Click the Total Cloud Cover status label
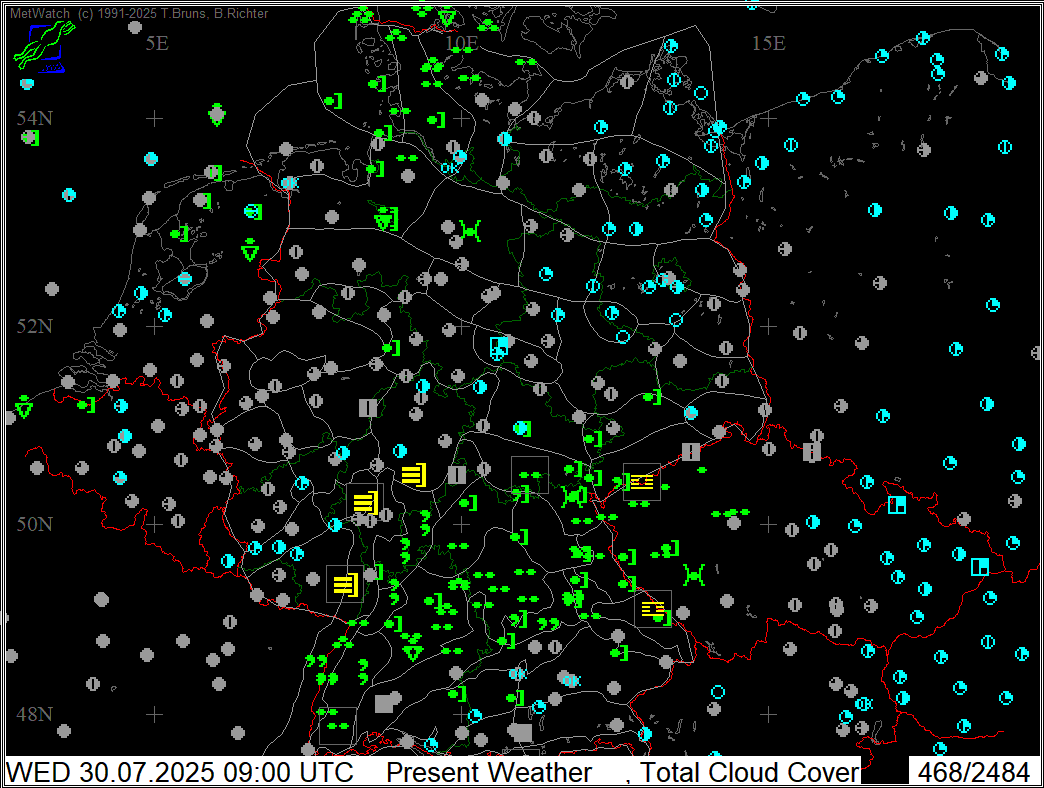Image resolution: width=1044 pixels, height=788 pixels. pyautogui.click(x=750, y=773)
